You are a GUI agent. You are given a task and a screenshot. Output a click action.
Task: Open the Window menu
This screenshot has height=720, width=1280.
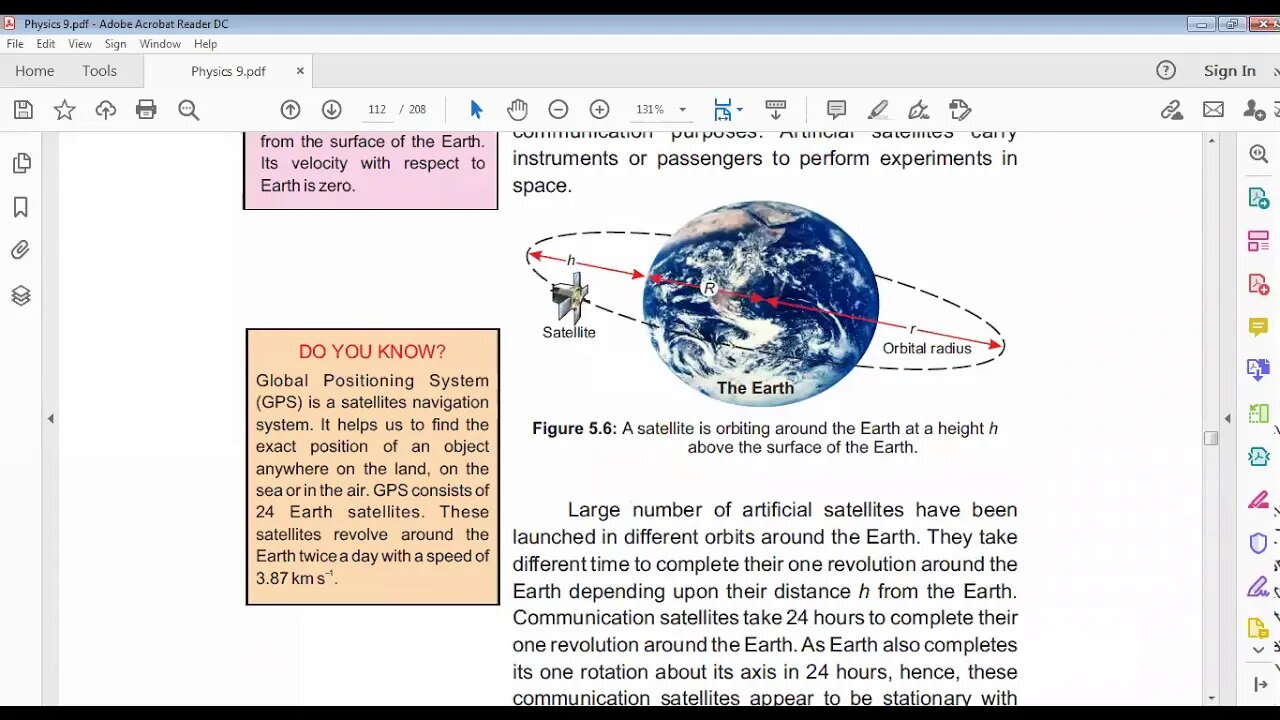tap(160, 44)
